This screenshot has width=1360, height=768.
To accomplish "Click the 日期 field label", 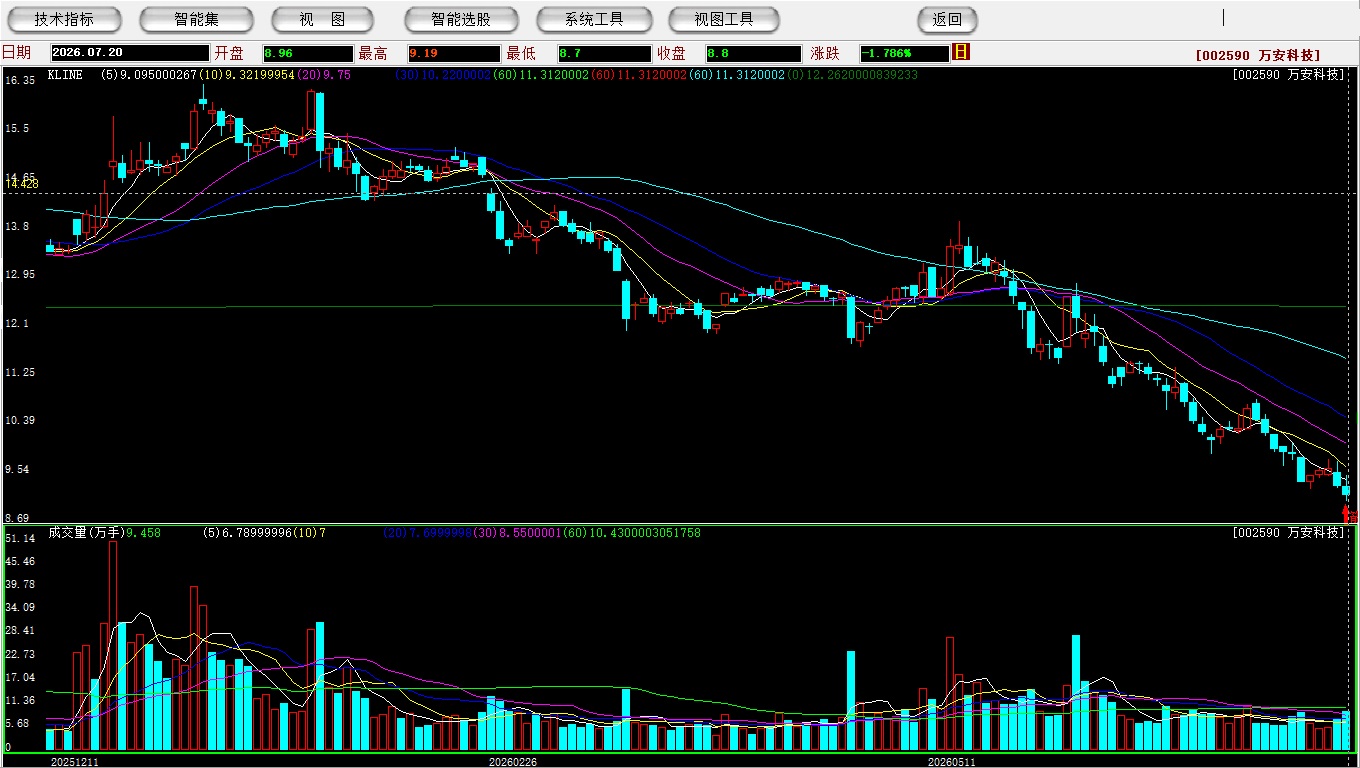I will pyautogui.click(x=16, y=53).
